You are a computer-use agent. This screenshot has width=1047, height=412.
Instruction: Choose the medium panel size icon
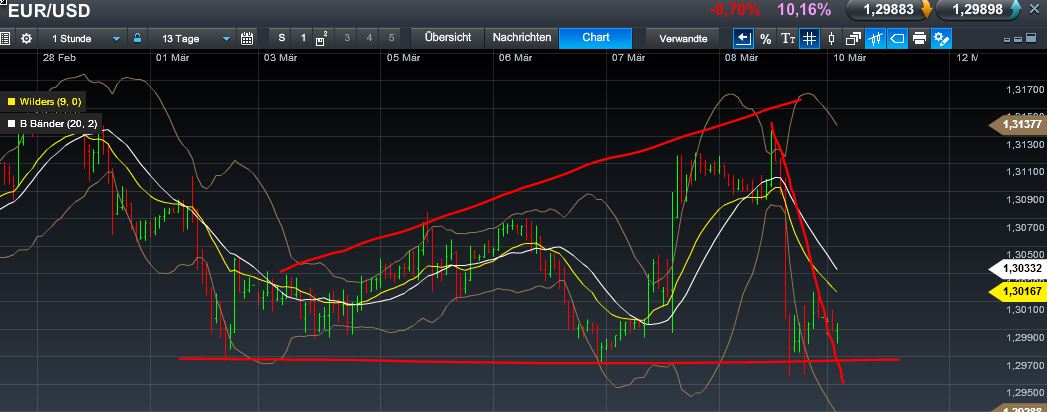[1018, 39]
